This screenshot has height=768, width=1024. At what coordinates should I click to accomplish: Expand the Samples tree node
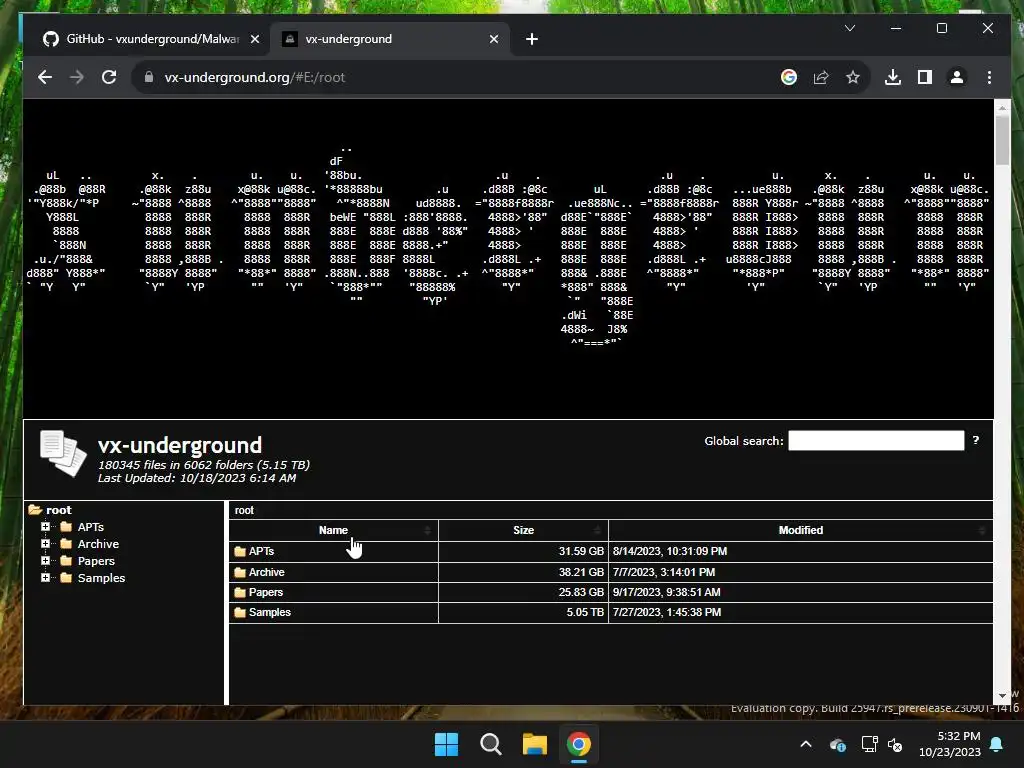(45, 577)
